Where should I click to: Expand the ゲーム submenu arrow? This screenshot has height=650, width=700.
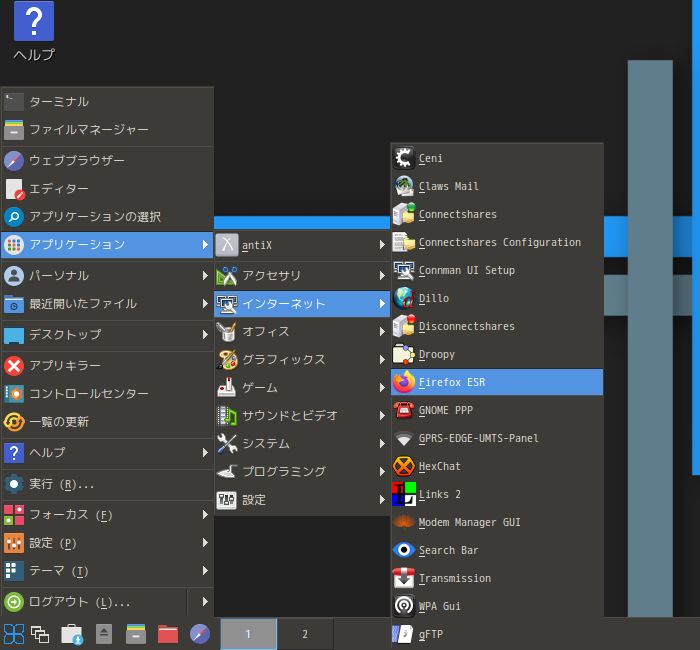[382, 388]
